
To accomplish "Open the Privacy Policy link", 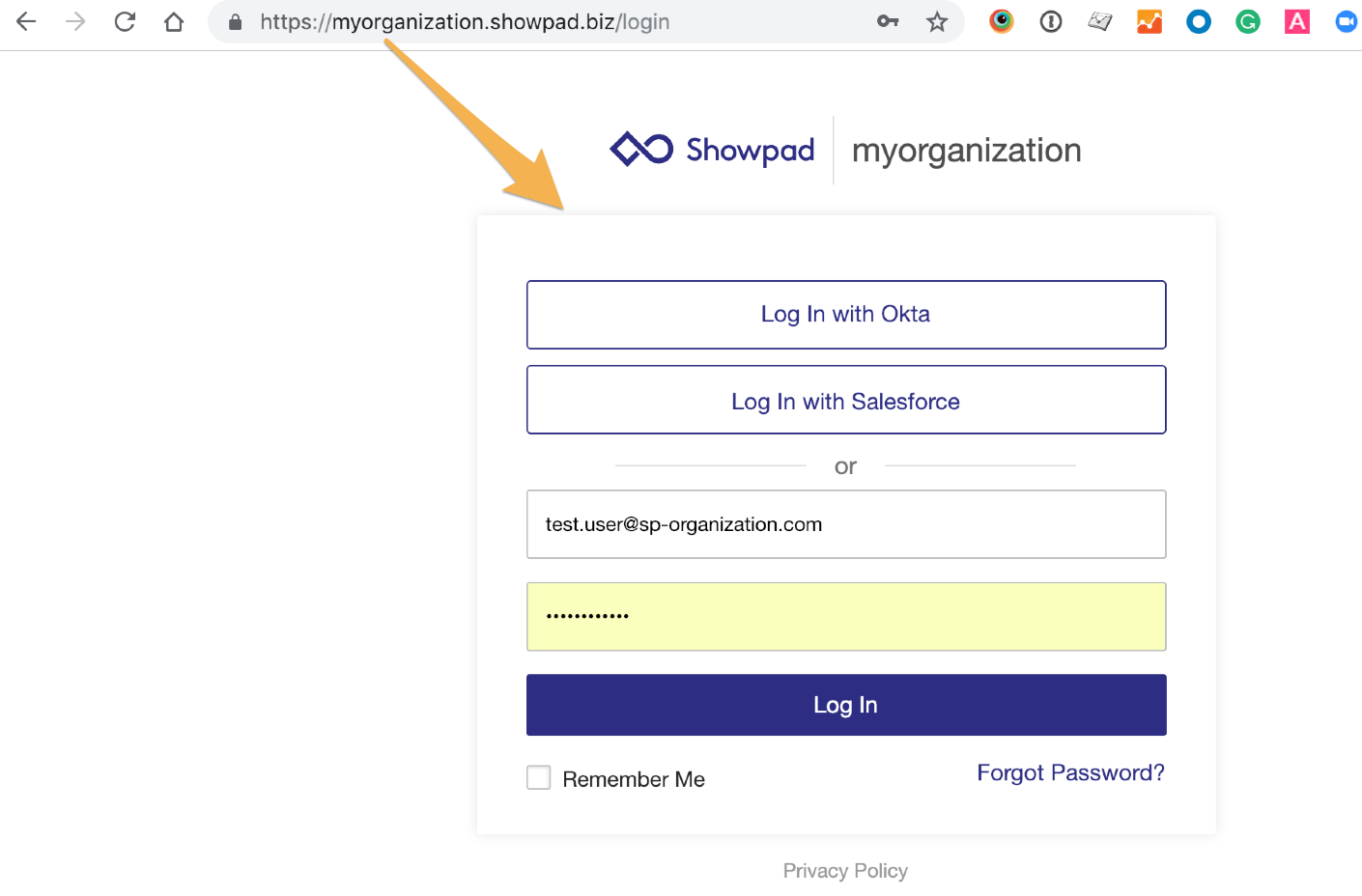I will pyautogui.click(x=845, y=871).
